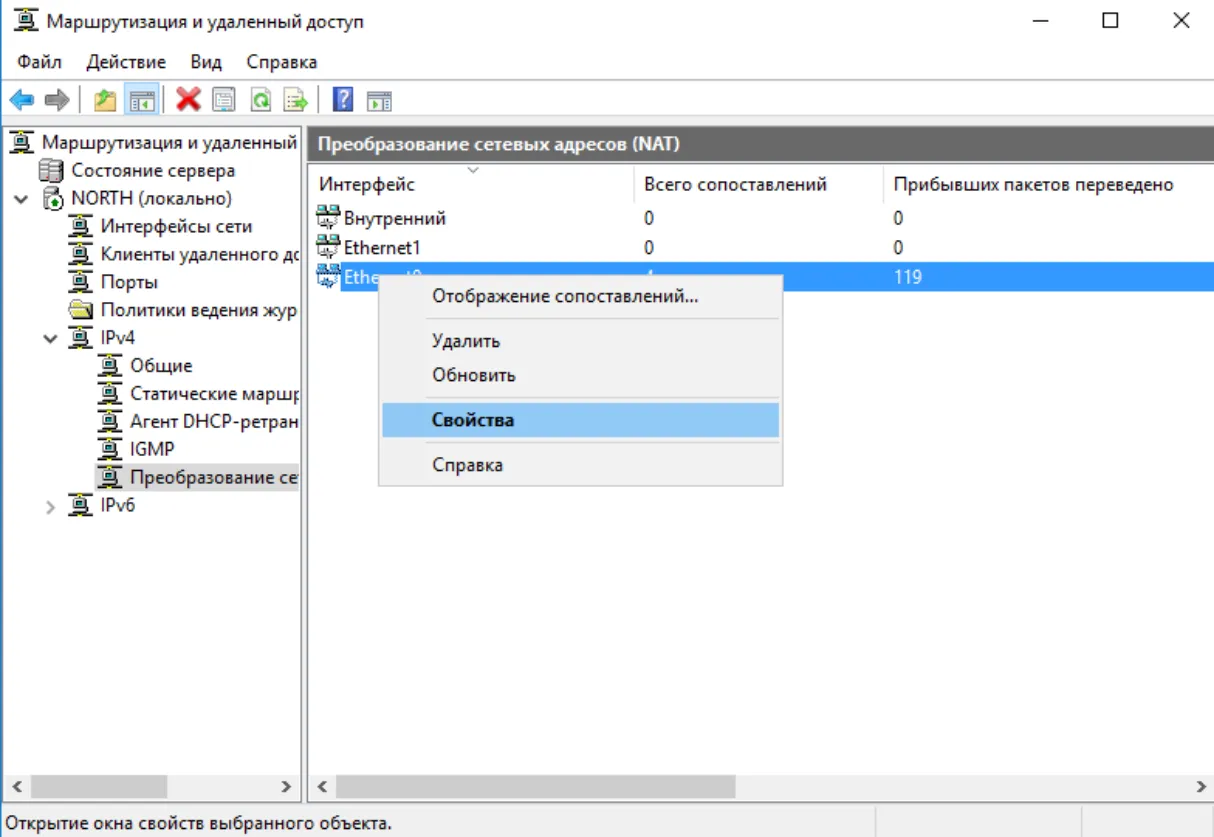Toggle the action pane toolbar icon
Screen dimensions: 1214x837
coord(379,99)
